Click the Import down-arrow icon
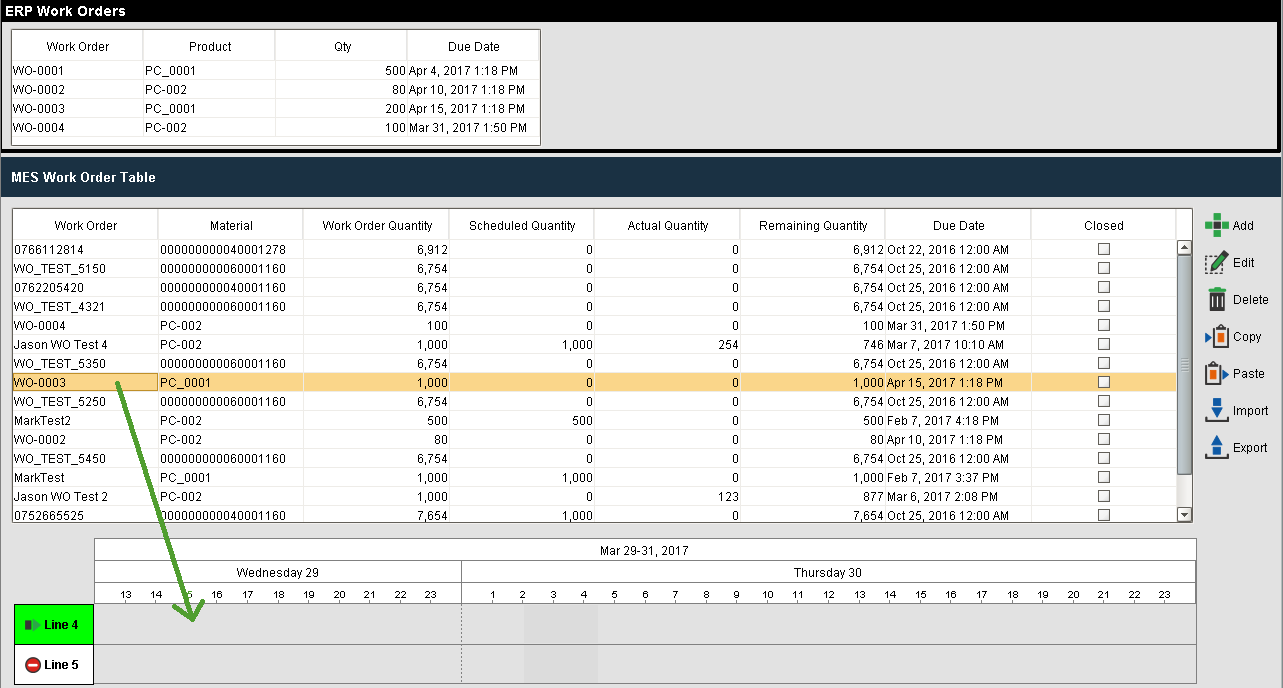Screen dimensions: 1283x688 tap(1216, 411)
